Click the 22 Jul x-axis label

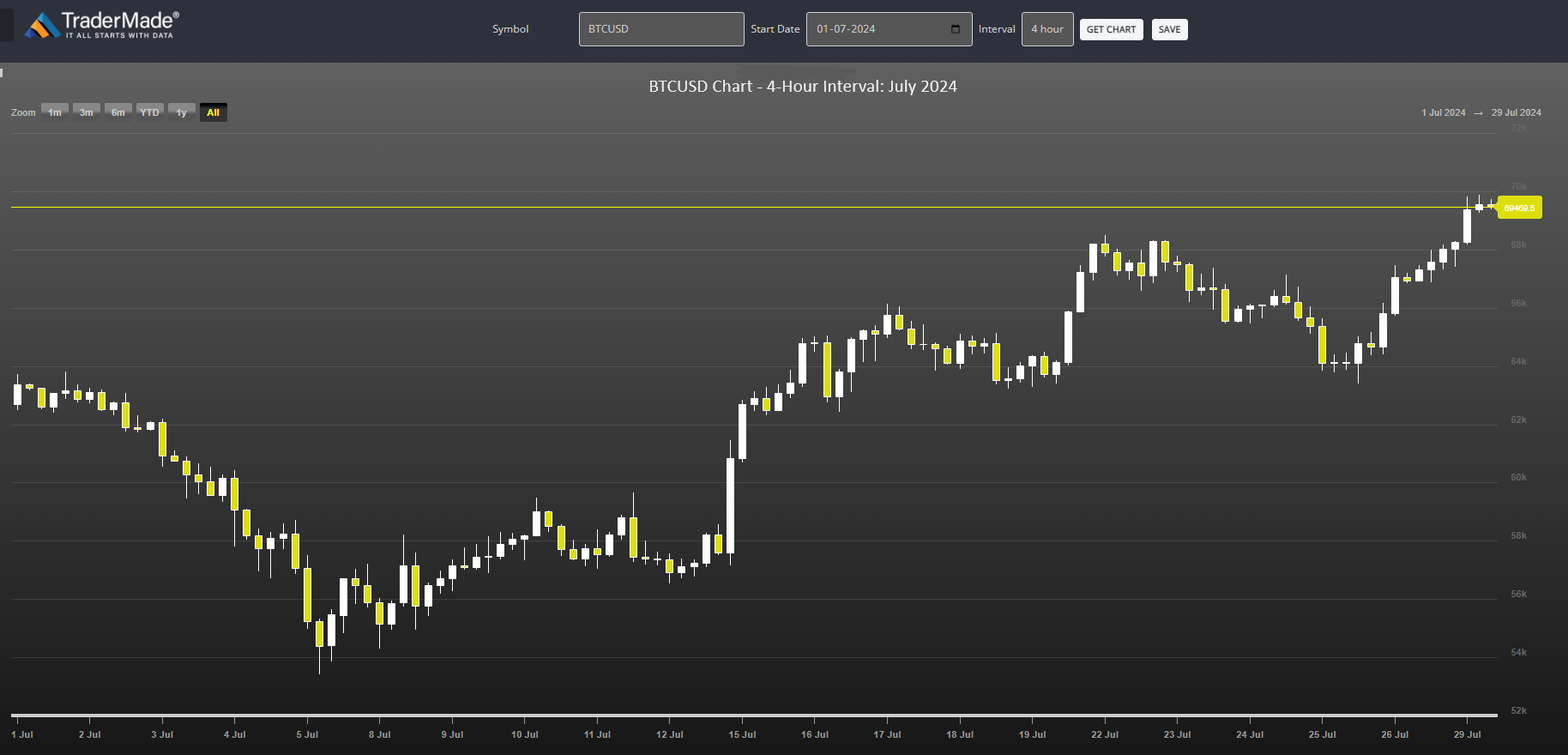[x=1105, y=734]
